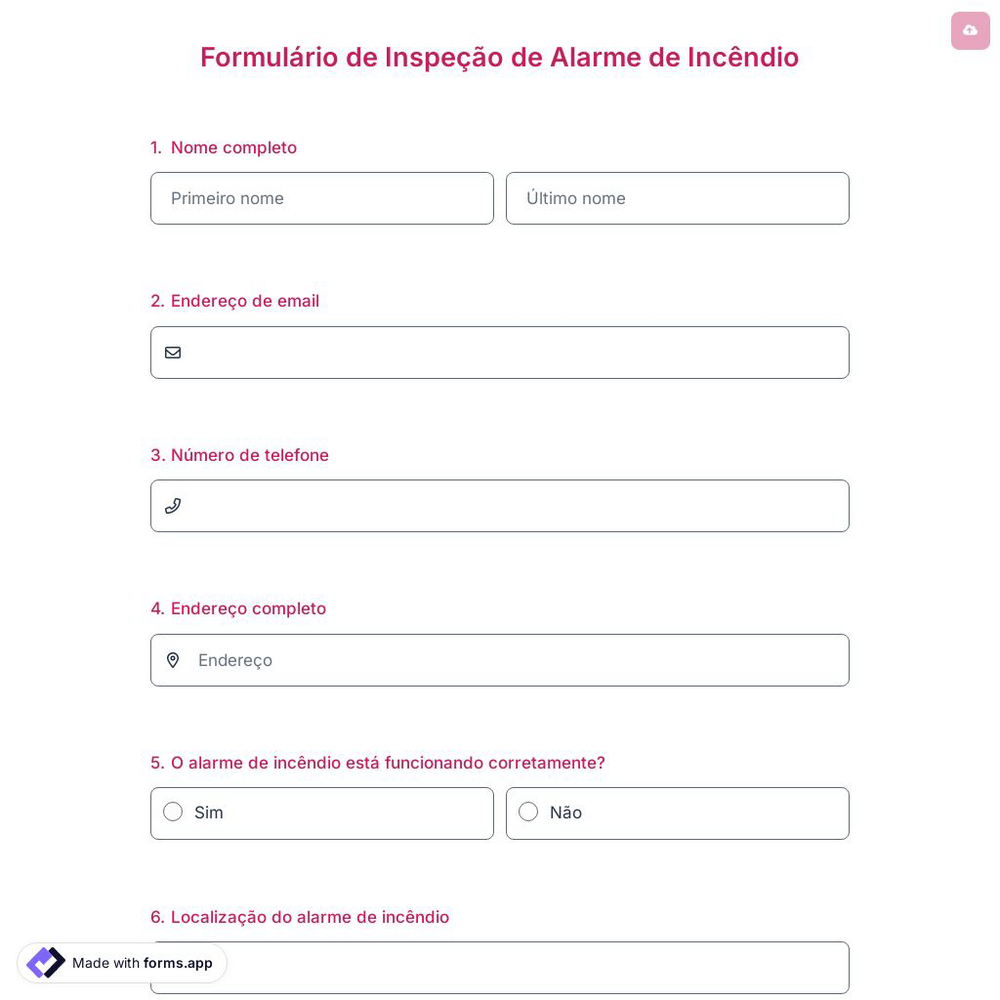
Task: Click the cloud upload icon
Action: (970, 30)
